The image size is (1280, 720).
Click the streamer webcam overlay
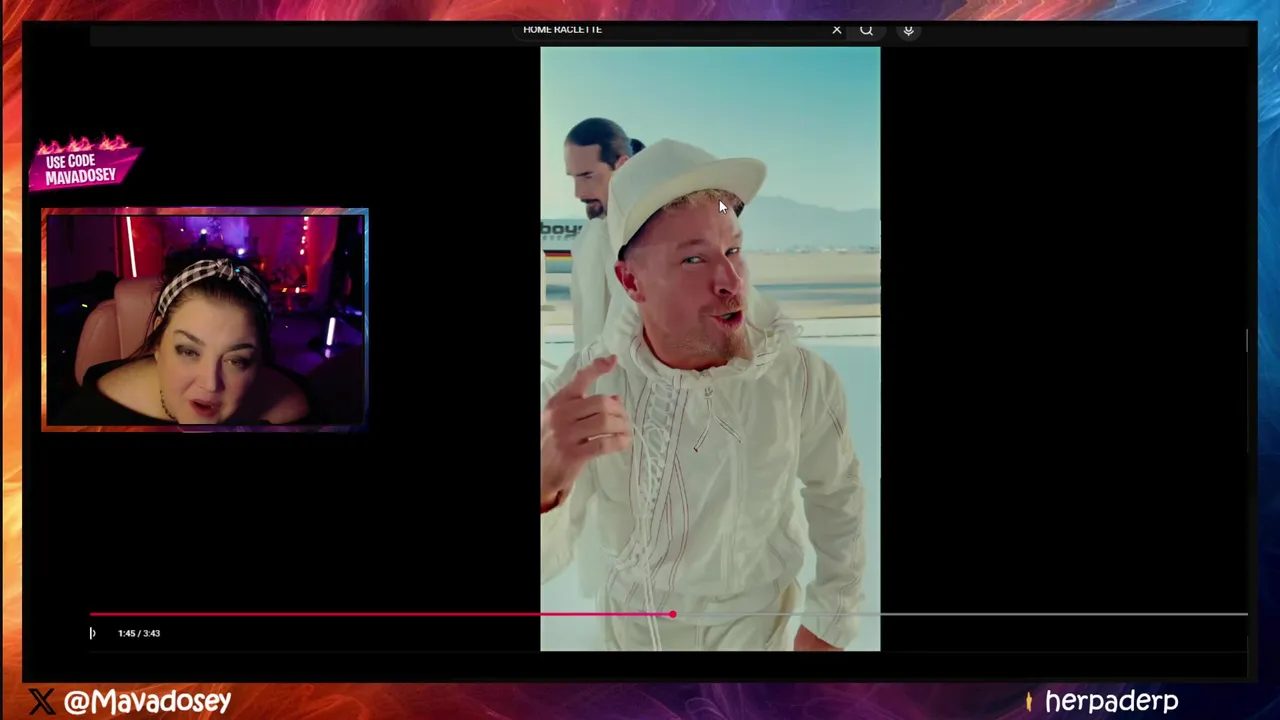point(205,320)
